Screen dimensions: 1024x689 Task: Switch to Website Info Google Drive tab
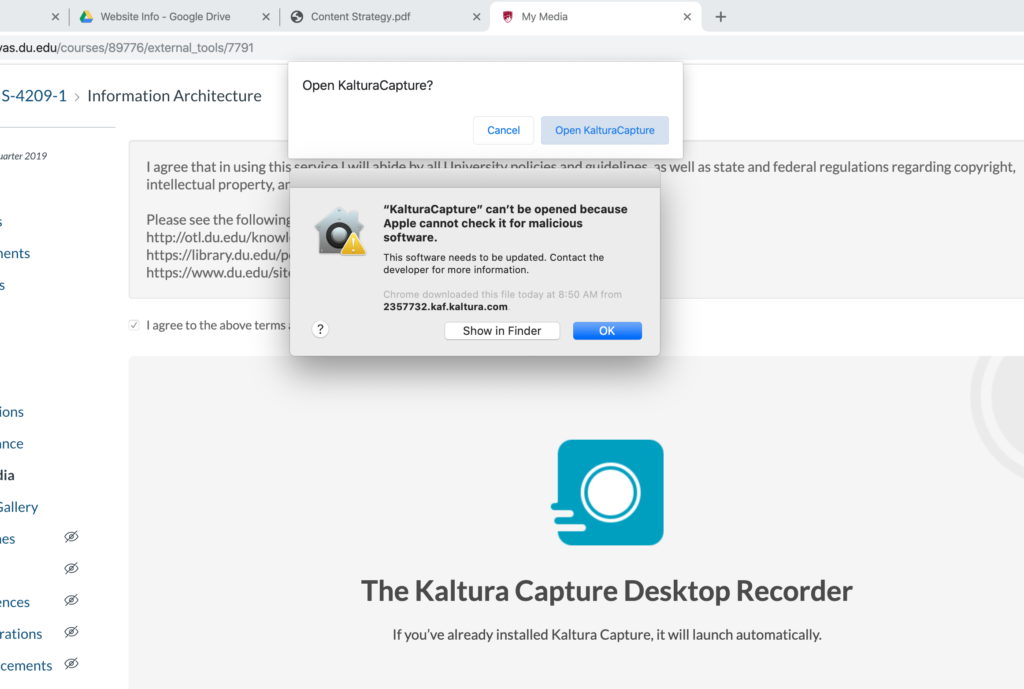(164, 17)
